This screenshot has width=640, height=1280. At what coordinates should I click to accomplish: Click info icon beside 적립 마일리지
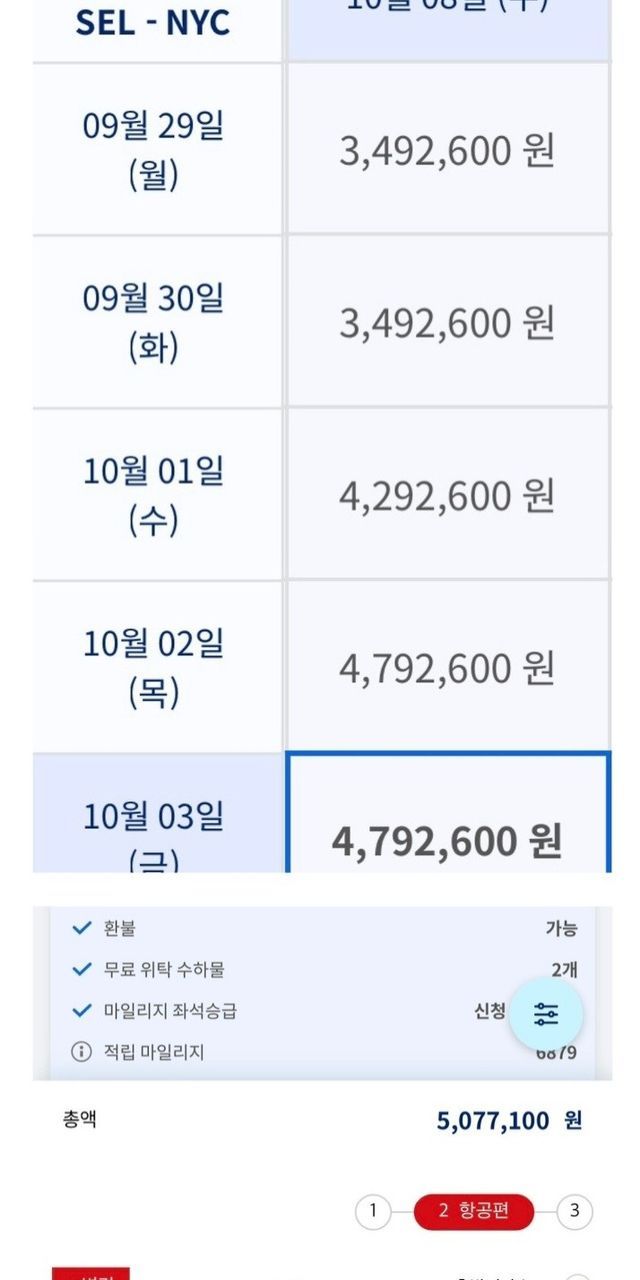pyautogui.click(x=81, y=1052)
